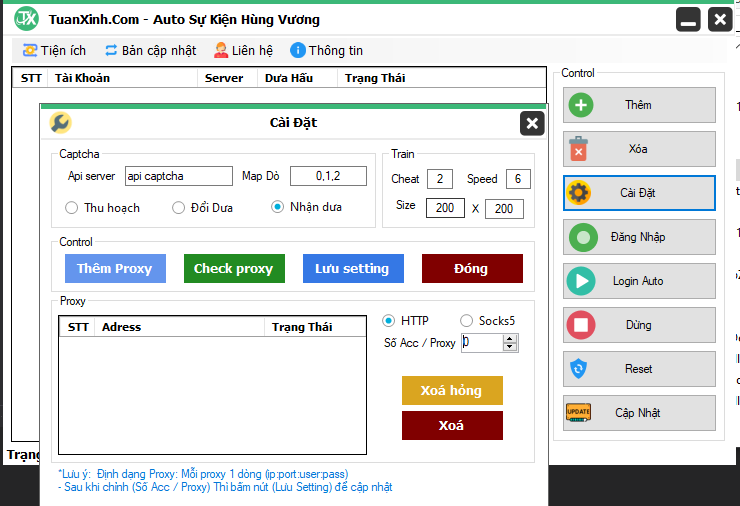Click the Login Auto play icon
Image resolution: width=740 pixels, height=506 pixels.
tap(580, 281)
